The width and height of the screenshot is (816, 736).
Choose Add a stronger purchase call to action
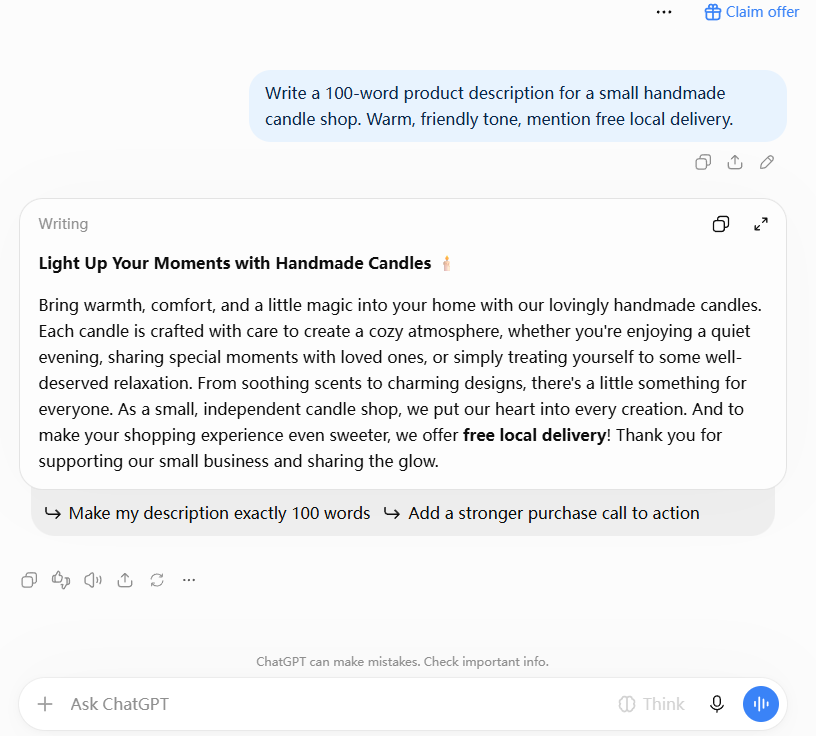point(541,513)
